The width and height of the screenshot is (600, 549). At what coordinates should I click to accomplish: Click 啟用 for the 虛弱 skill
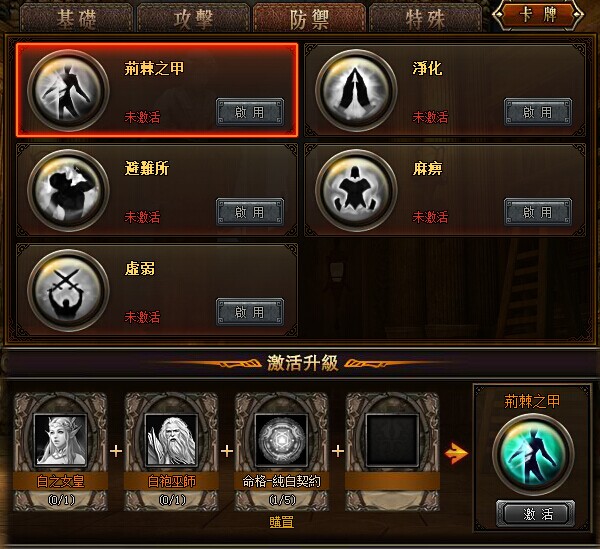(x=250, y=312)
